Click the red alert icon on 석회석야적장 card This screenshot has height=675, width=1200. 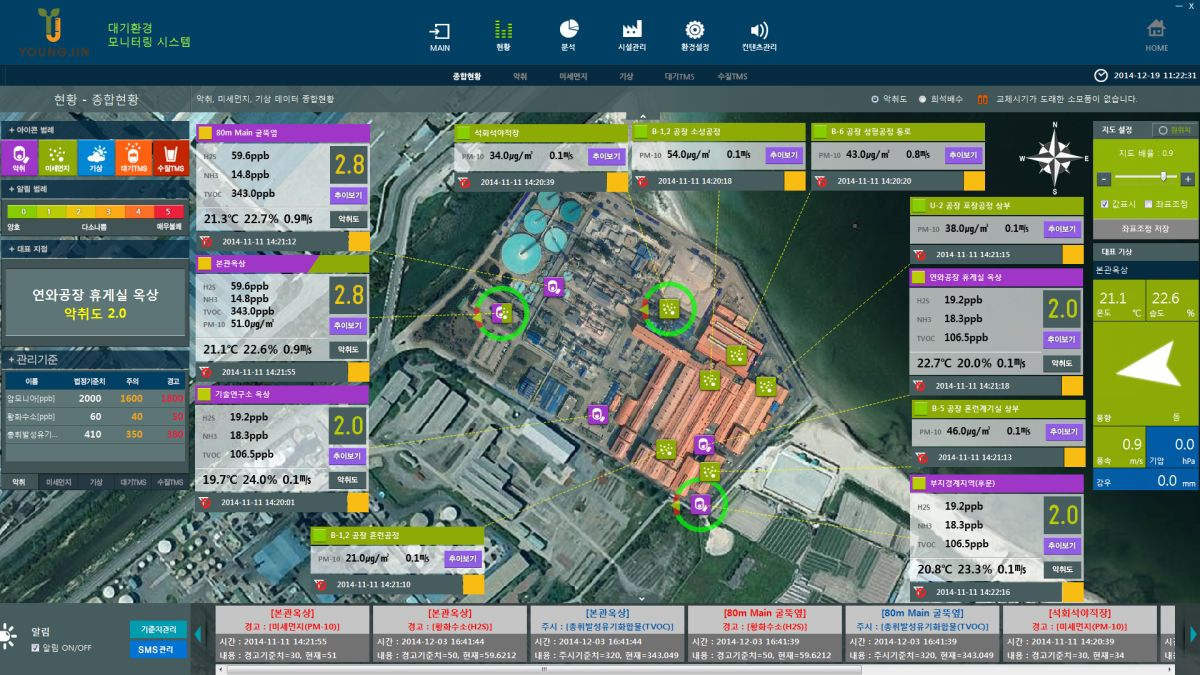[464, 181]
